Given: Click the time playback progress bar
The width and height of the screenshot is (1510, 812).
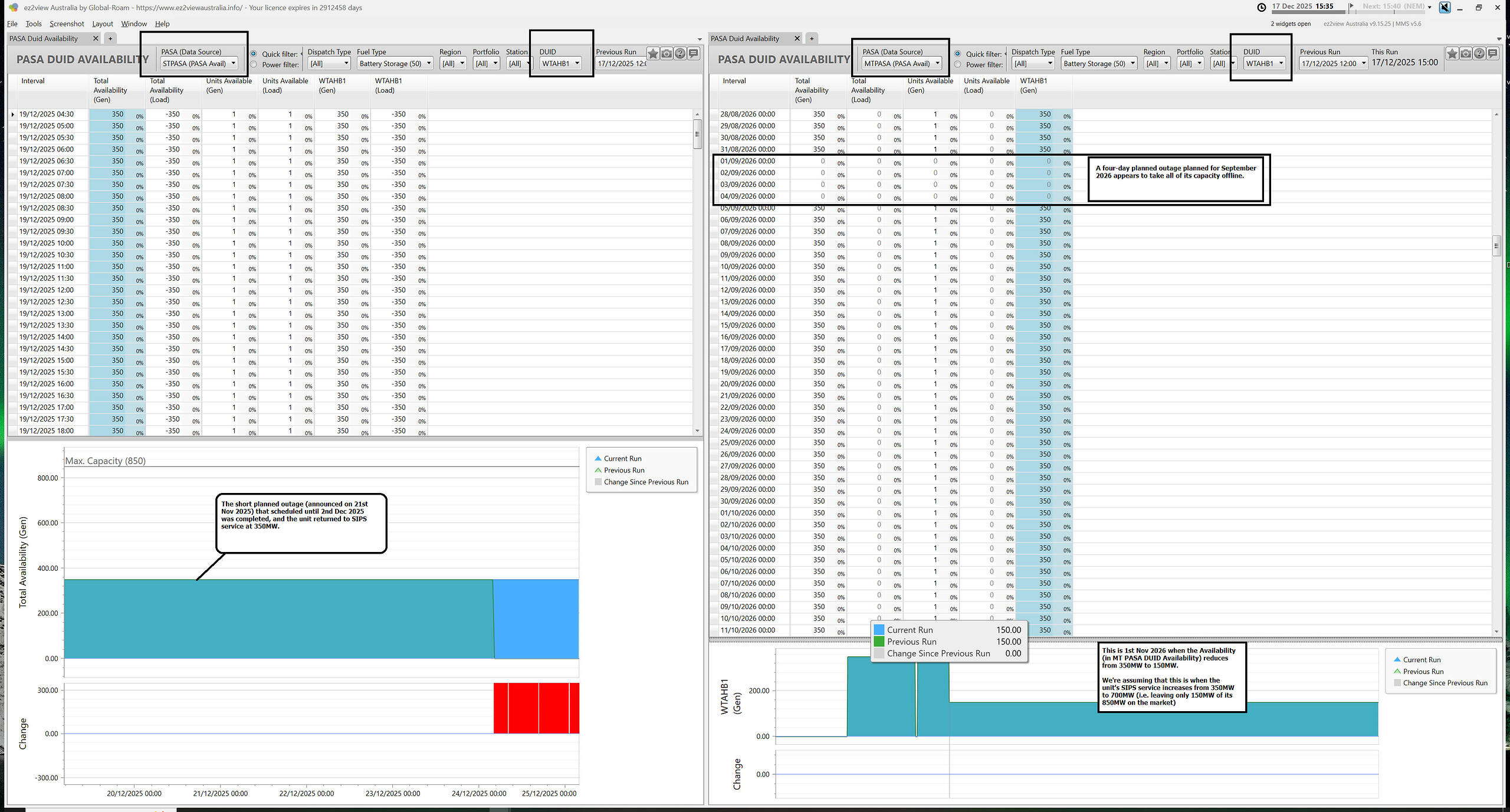Looking at the screenshot, I should click(x=1308, y=12).
